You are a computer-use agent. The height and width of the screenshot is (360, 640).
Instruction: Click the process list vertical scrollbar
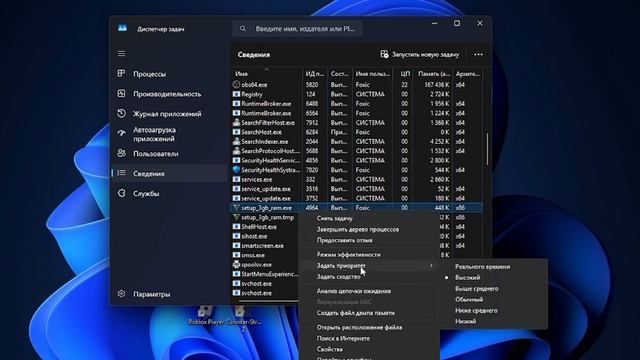(487, 149)
